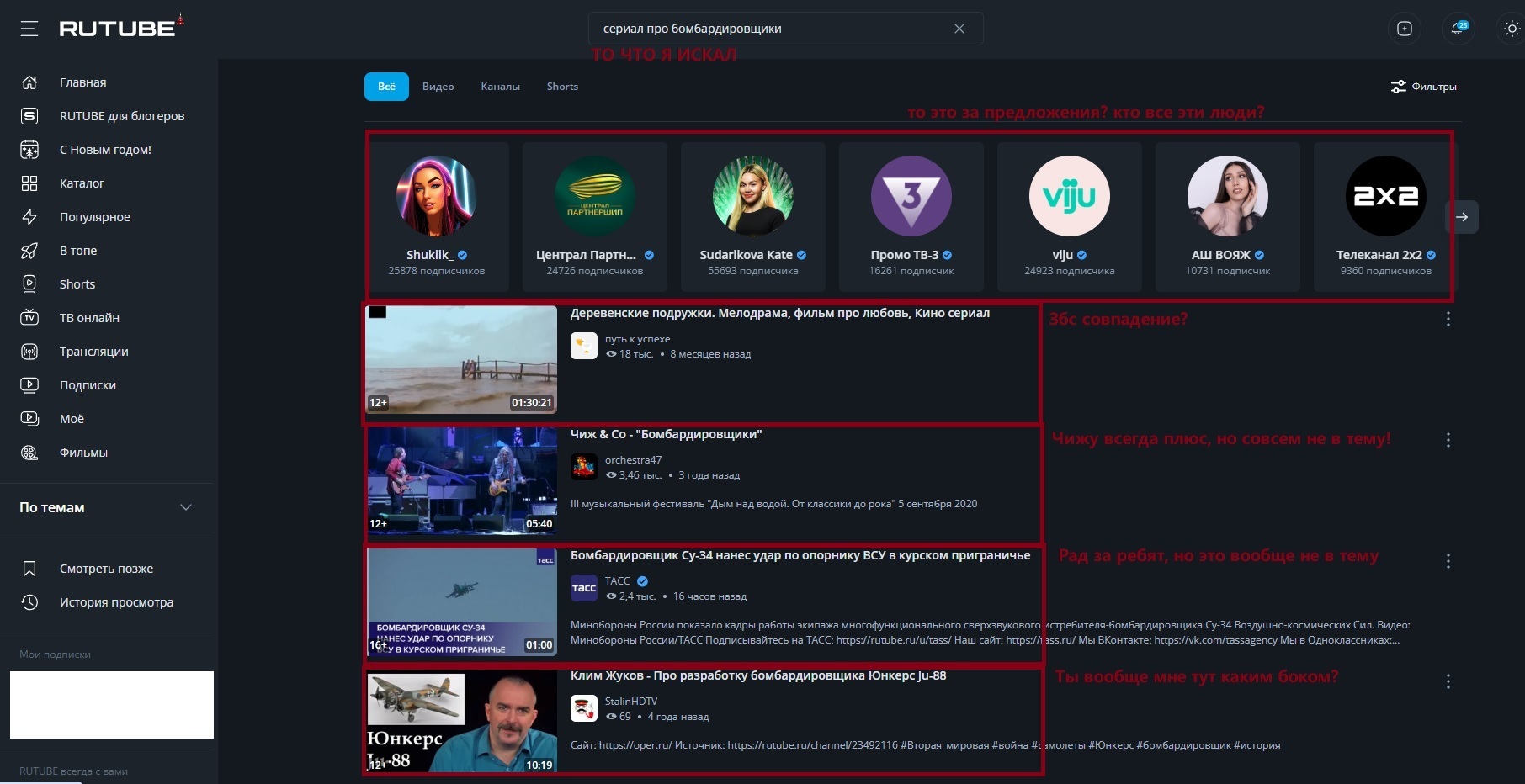Click the notifications bell icon
The width and height of the screenshot is (1525, 784).
[x=1457, y=29]
